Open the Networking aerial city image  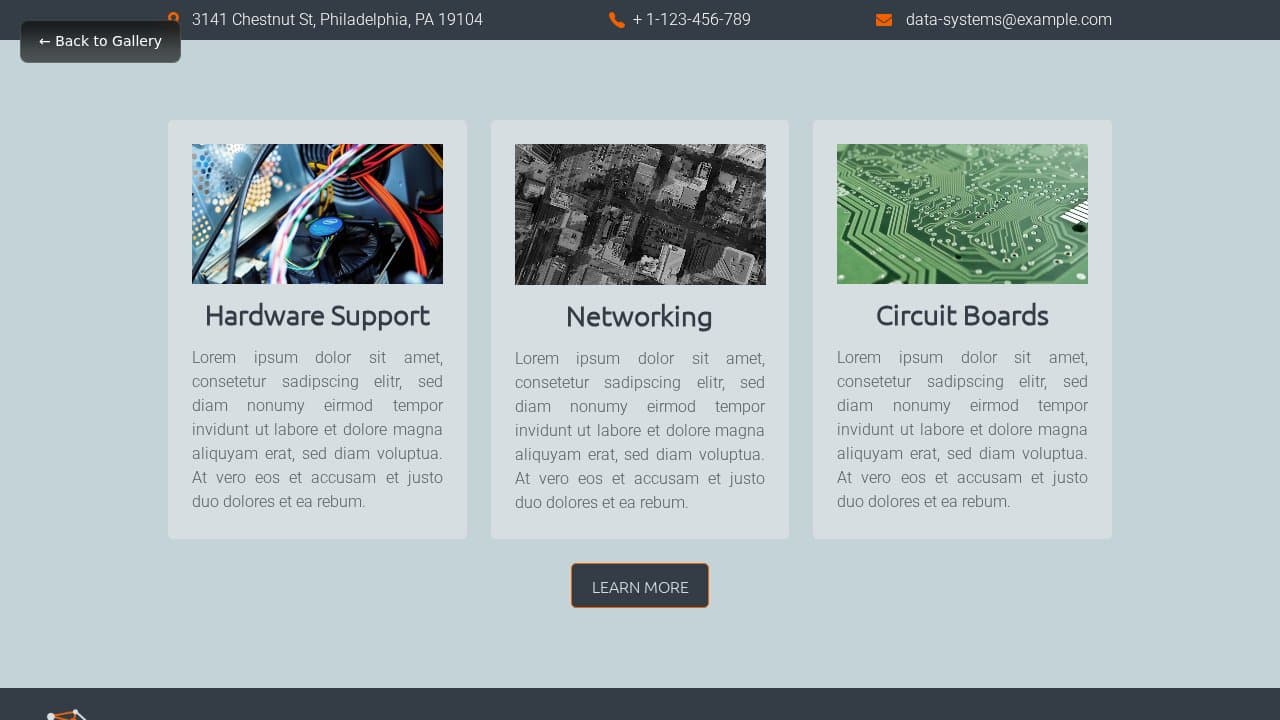[639, 213]
